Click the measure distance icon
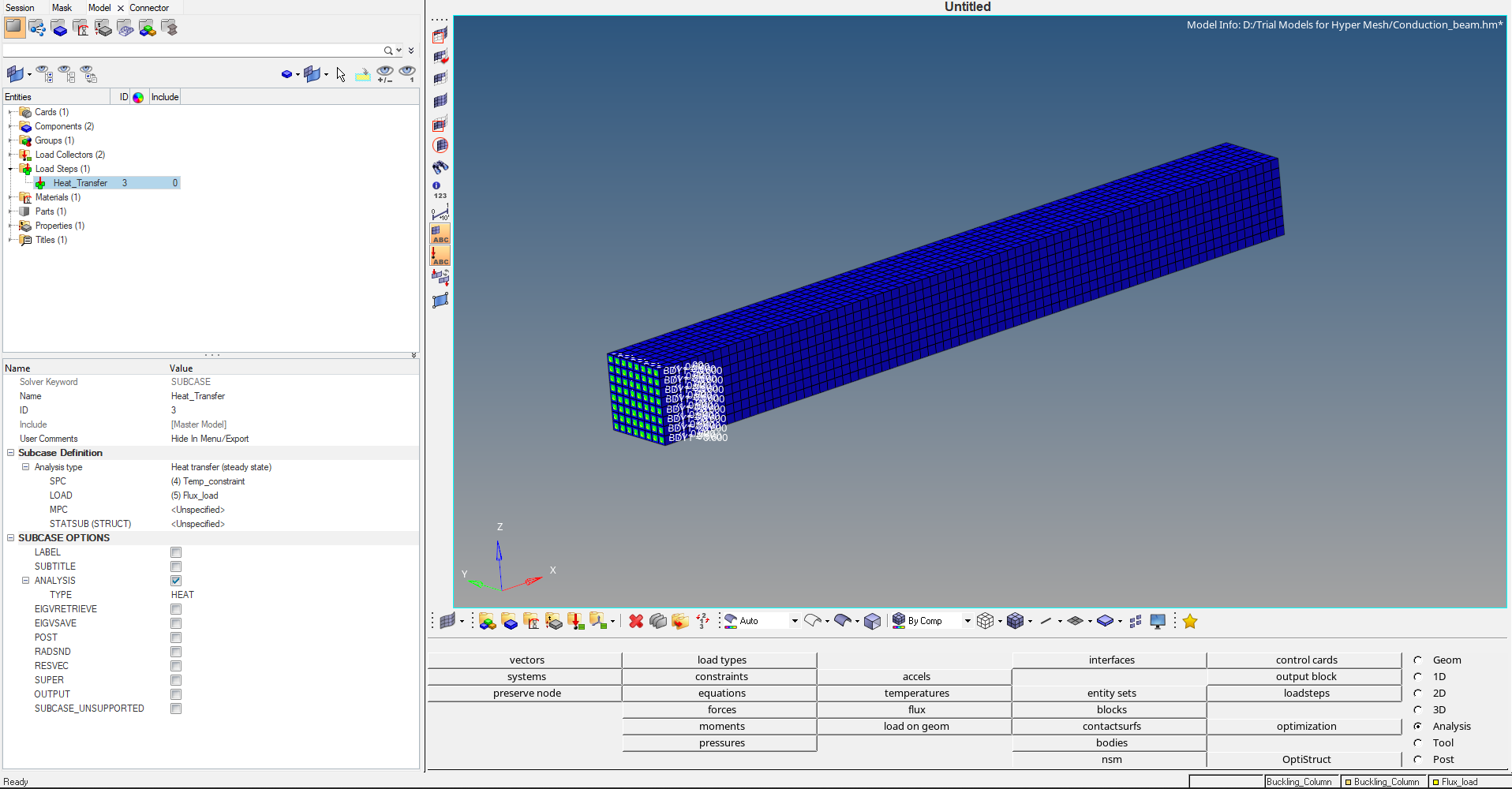The image size is (1512, 789). click(x=440, y=212)
